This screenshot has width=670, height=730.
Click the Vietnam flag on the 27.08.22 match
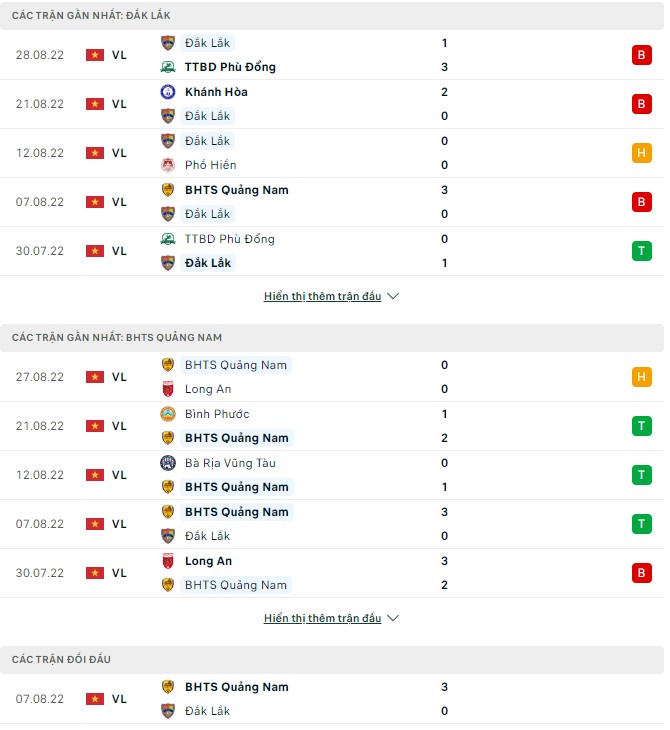tap(95, 377)
